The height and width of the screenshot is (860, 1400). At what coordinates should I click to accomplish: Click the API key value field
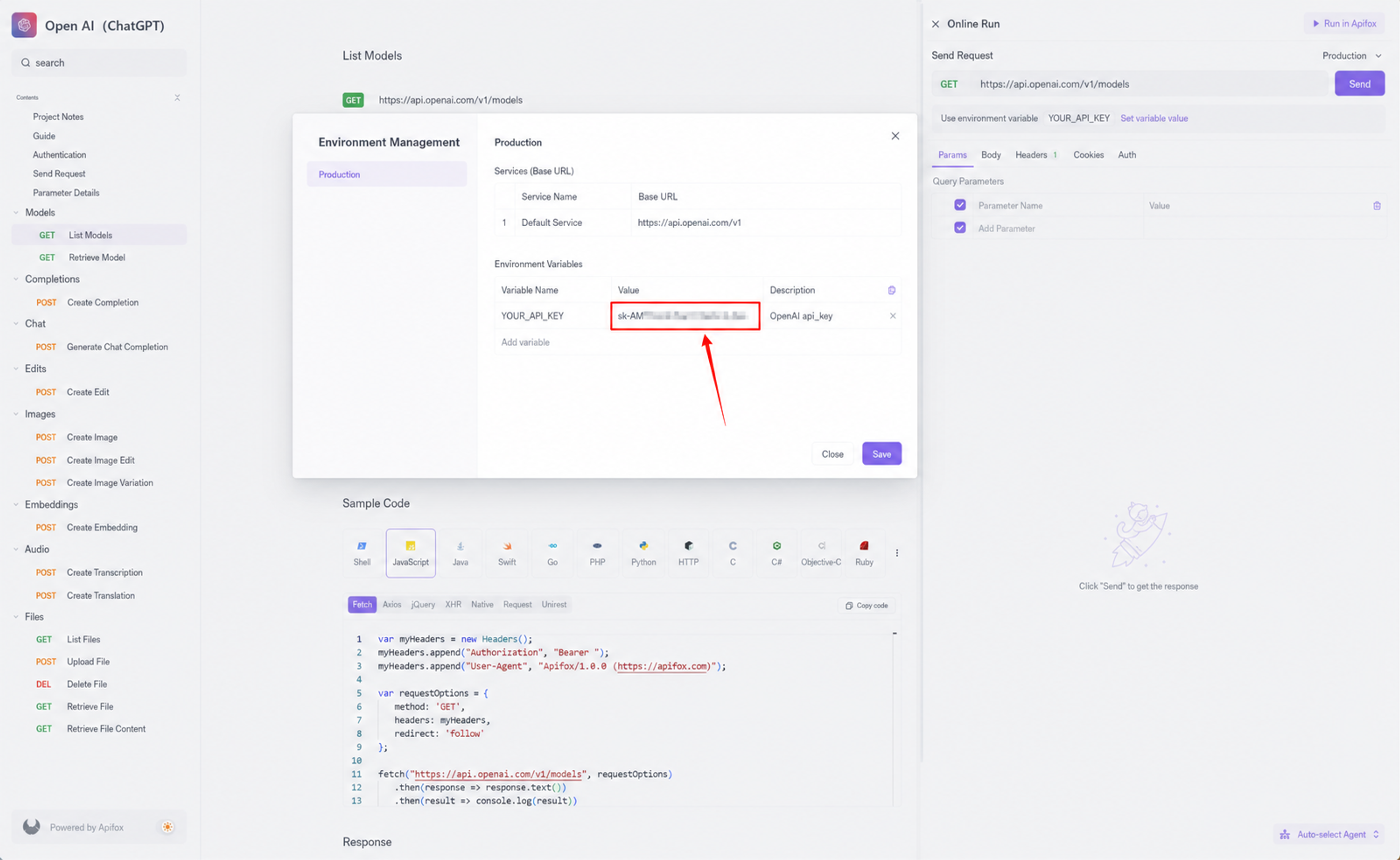coord(685,316)
